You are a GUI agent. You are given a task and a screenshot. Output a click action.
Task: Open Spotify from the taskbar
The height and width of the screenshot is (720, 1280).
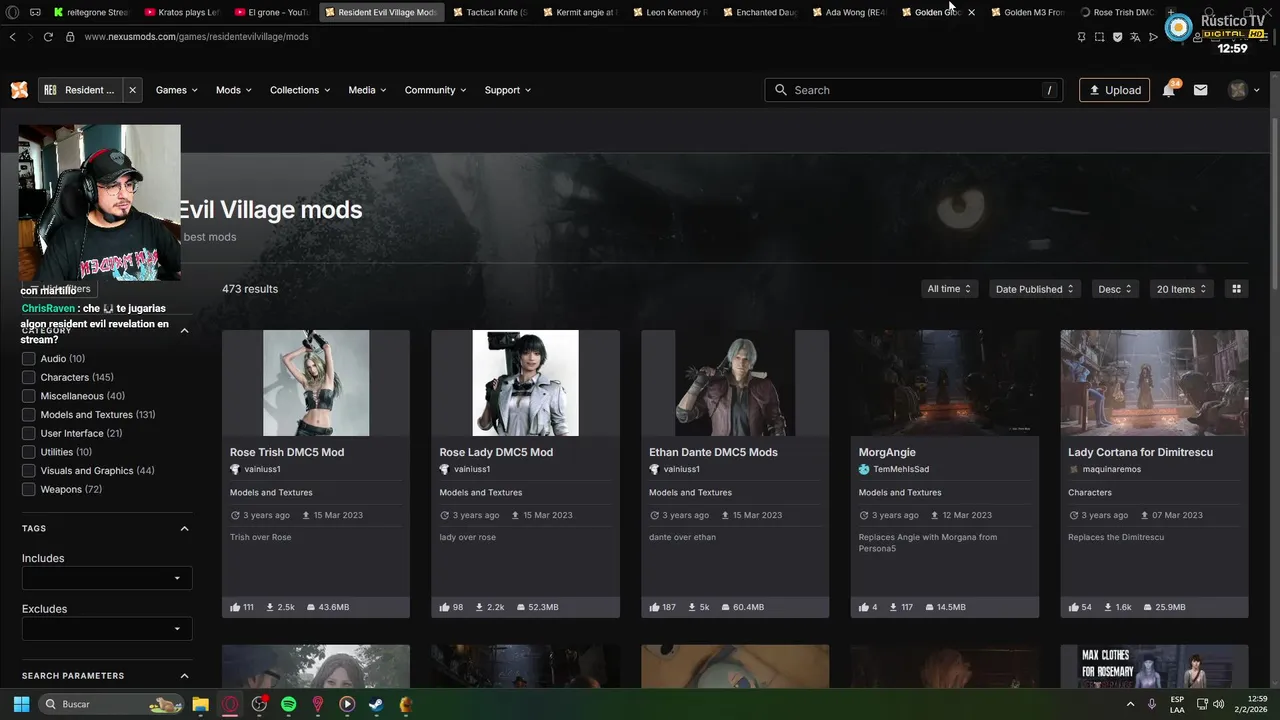[x=288, y=704]
